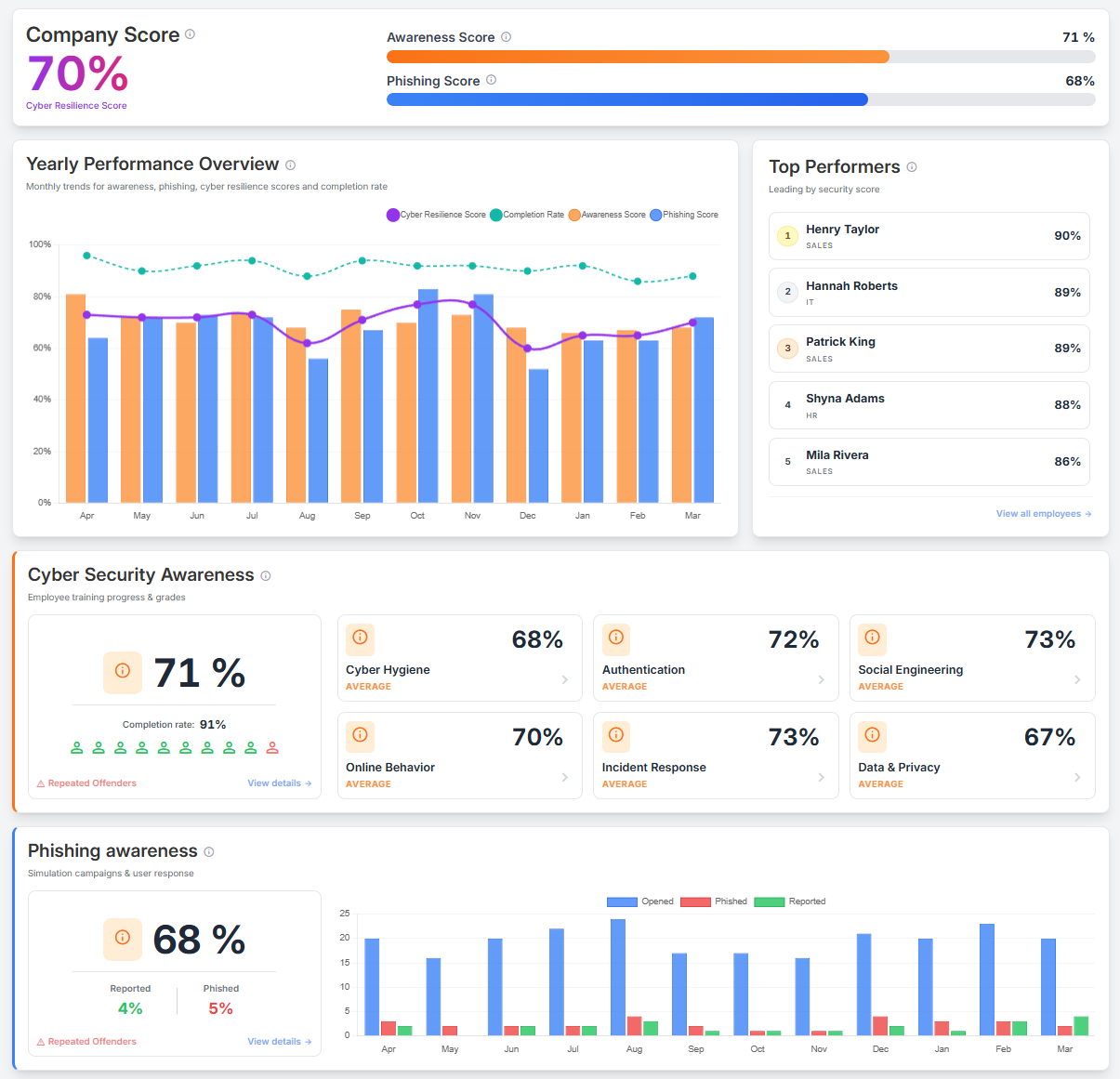Click Top Performers info icon

click(912, 167)
